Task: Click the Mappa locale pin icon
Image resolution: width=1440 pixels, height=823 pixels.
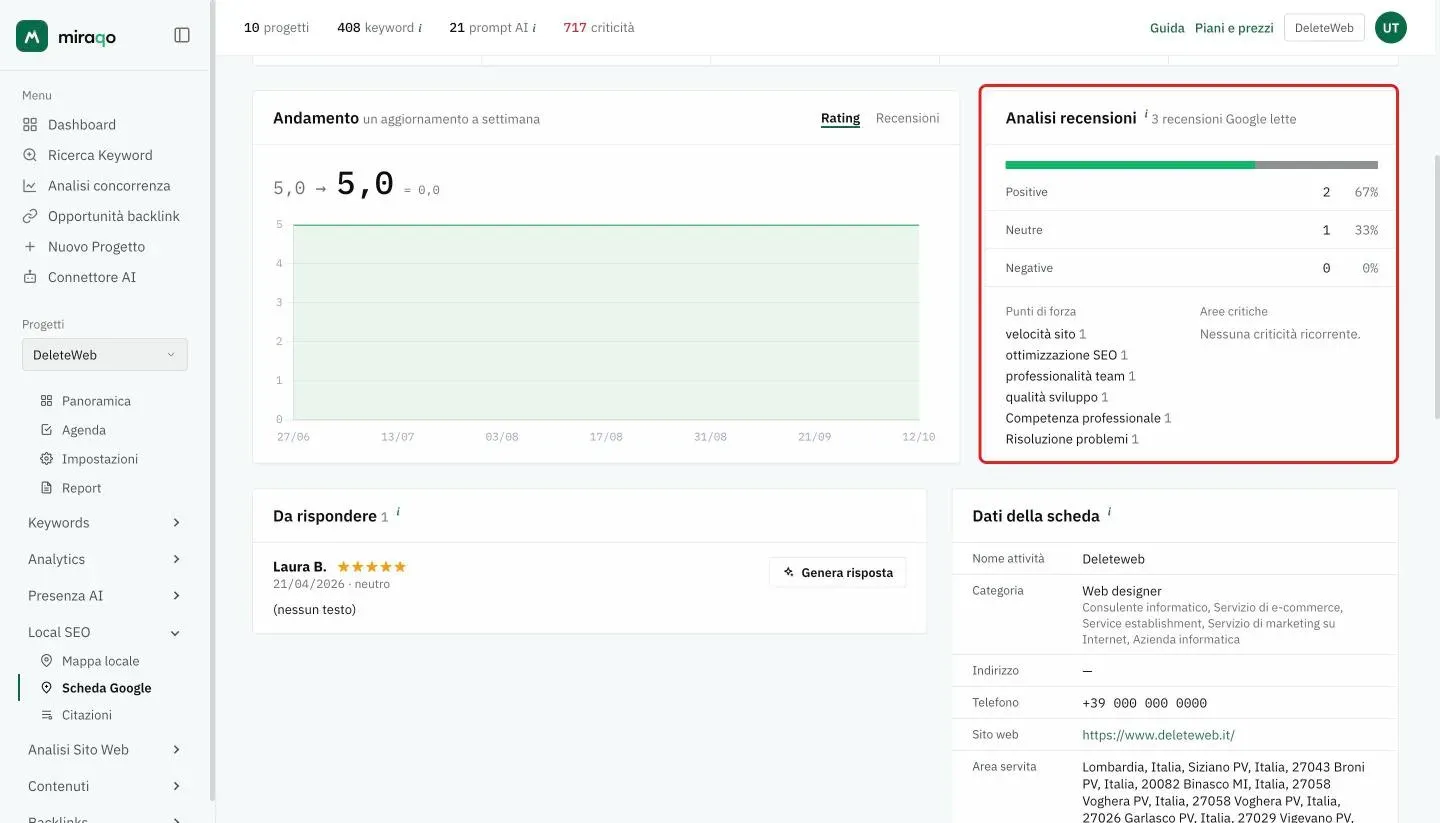Action: (x=46, y=661)
